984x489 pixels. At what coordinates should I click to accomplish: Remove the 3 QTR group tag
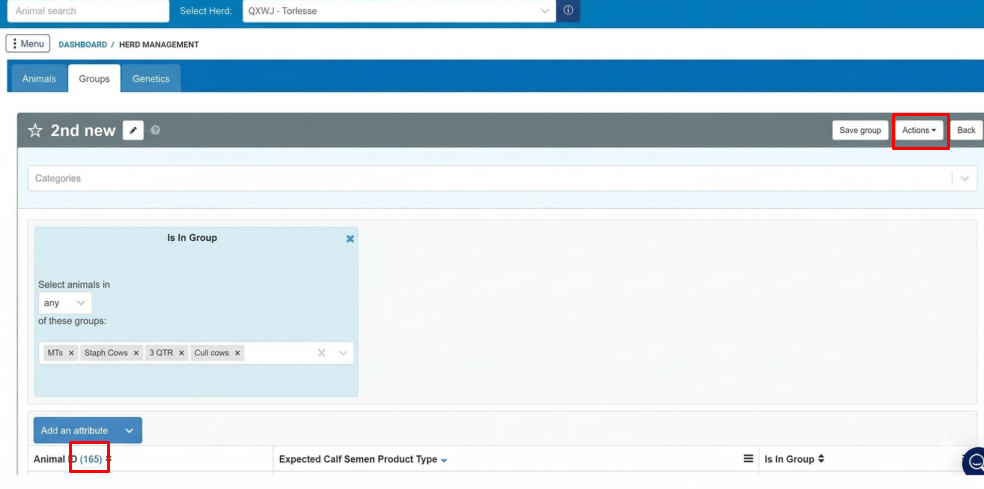181,353
